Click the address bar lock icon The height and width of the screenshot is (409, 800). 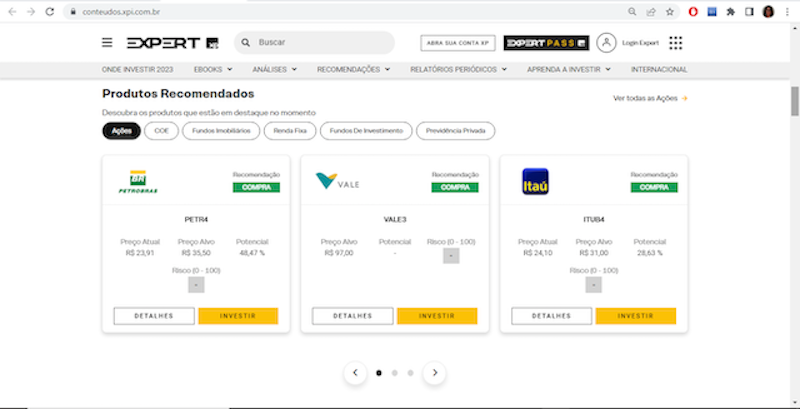coord(73,12)
